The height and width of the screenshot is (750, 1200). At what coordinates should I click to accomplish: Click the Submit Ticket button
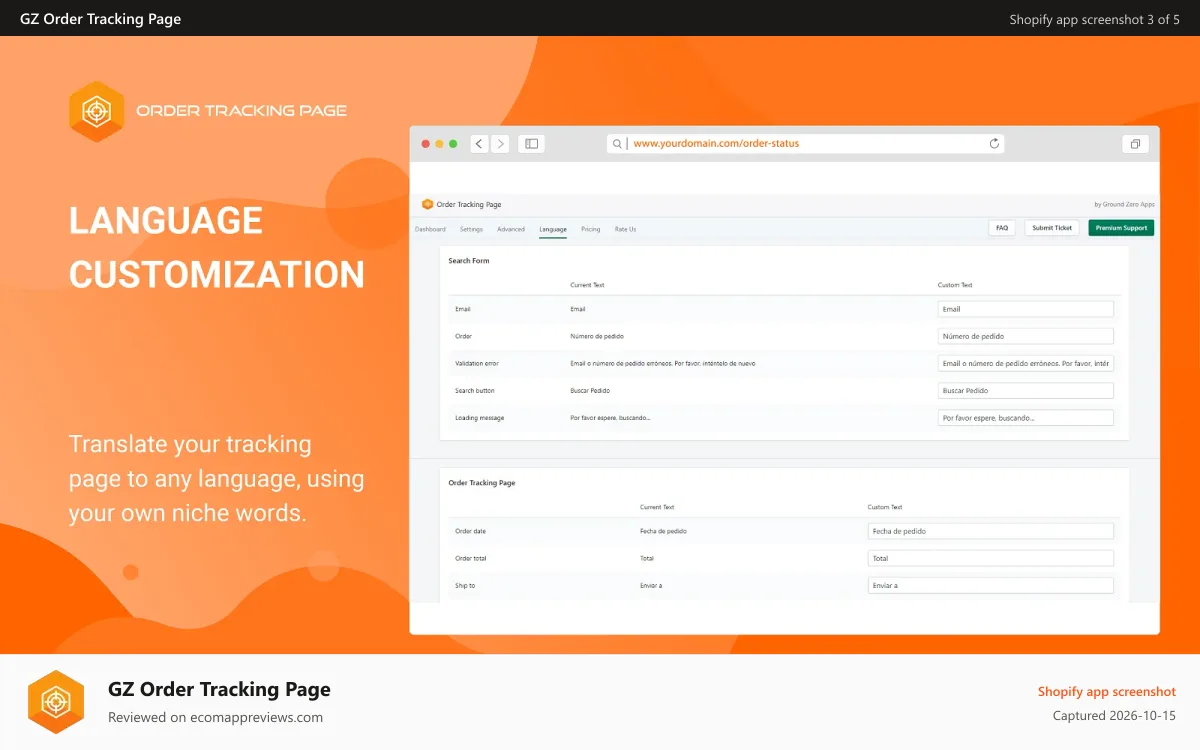click(x=1052, y=228)
